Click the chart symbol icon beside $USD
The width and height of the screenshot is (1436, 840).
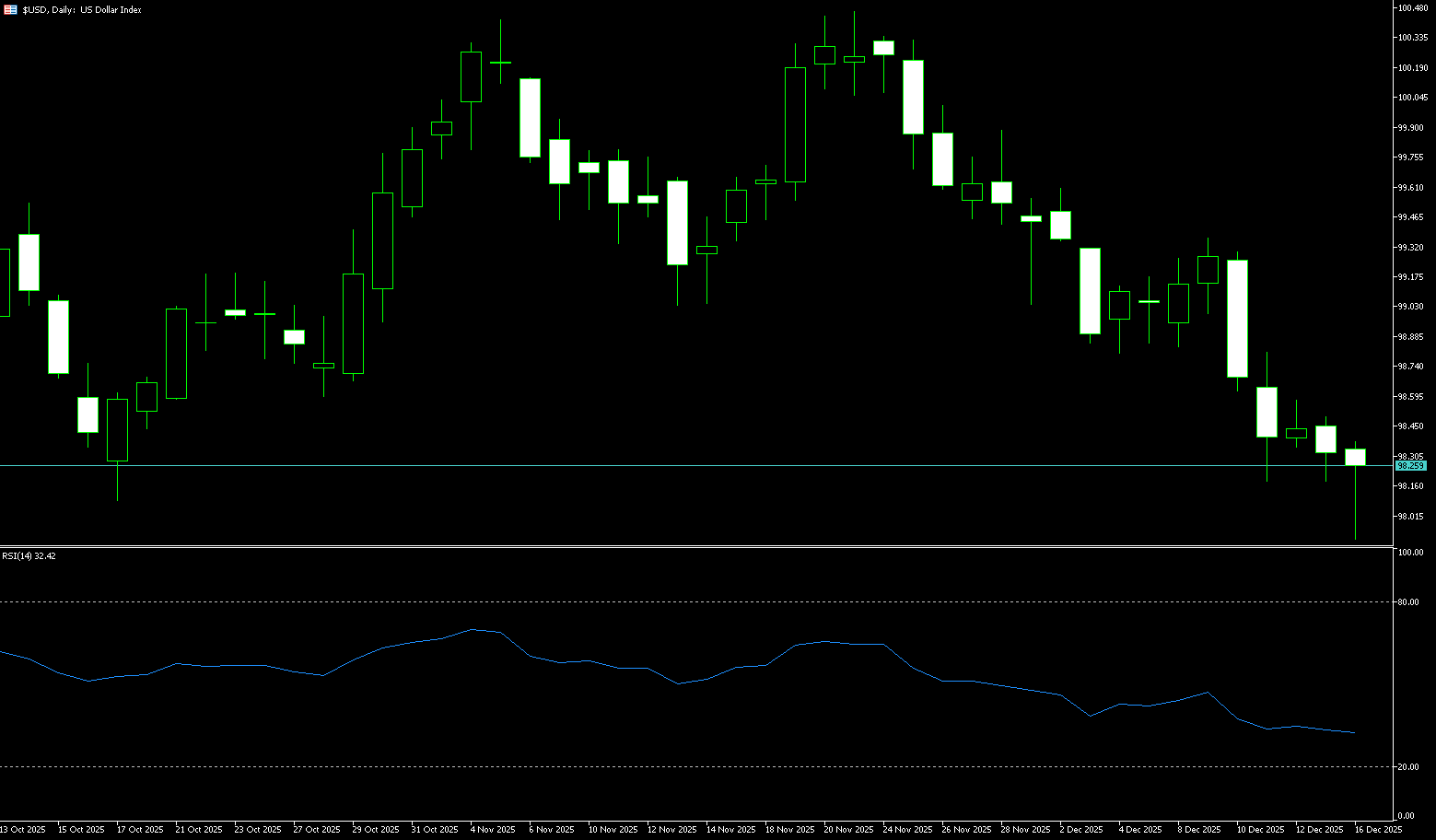[11, 10]
